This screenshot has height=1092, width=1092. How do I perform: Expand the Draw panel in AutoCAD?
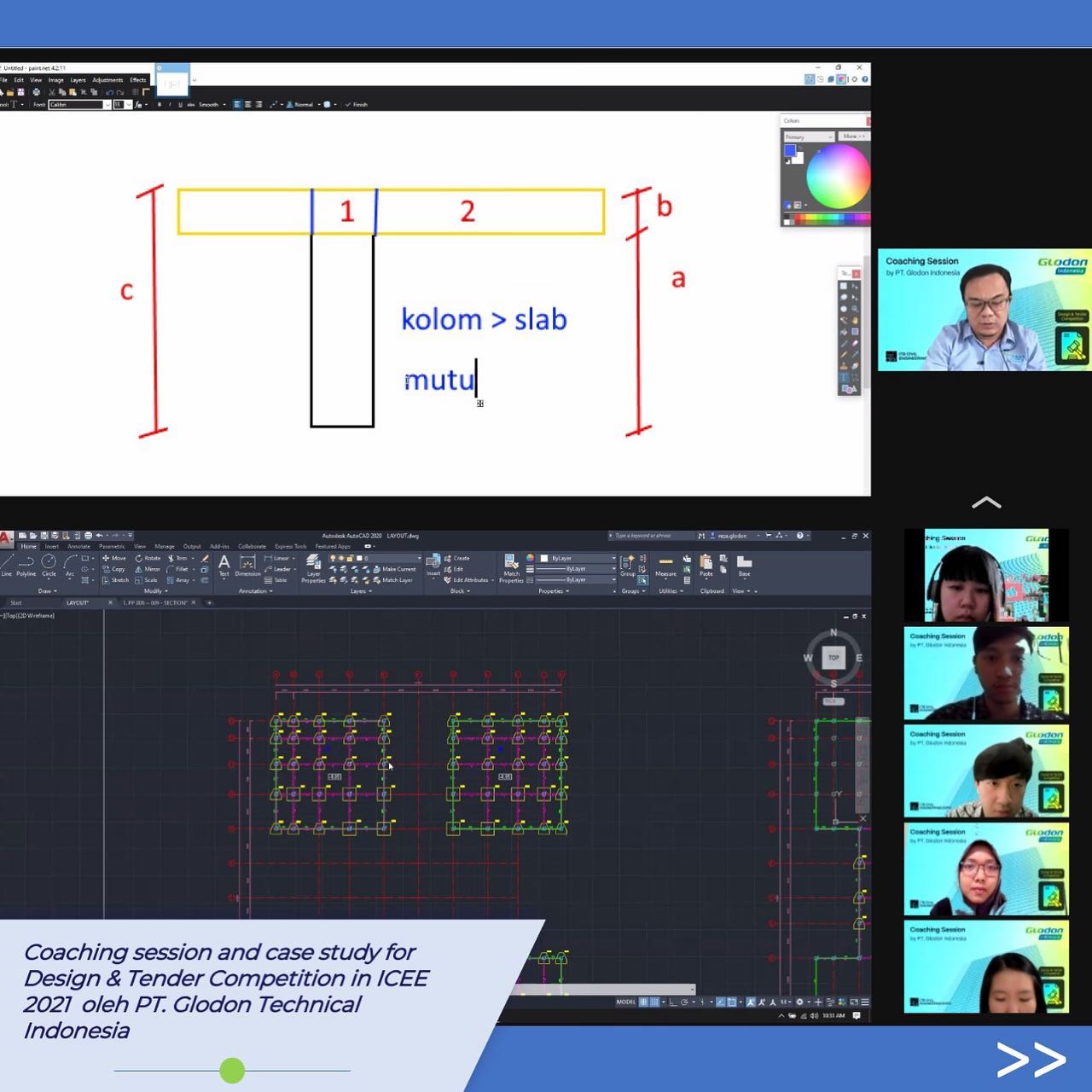(x=47, y=590)
